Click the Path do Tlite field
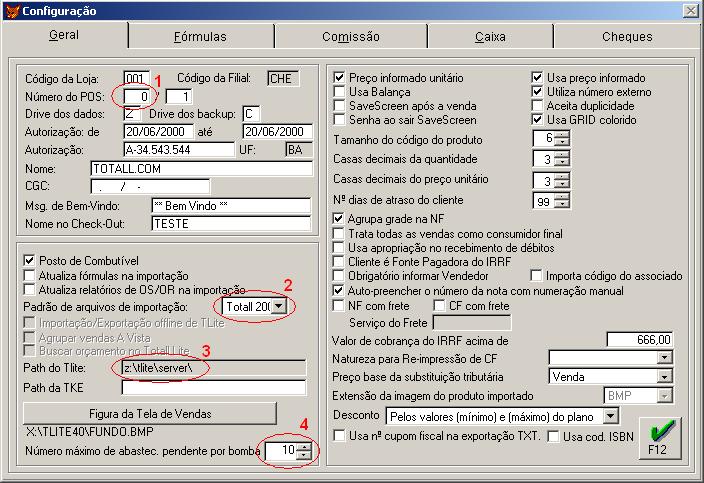704x483 pixels. [214, 368]
